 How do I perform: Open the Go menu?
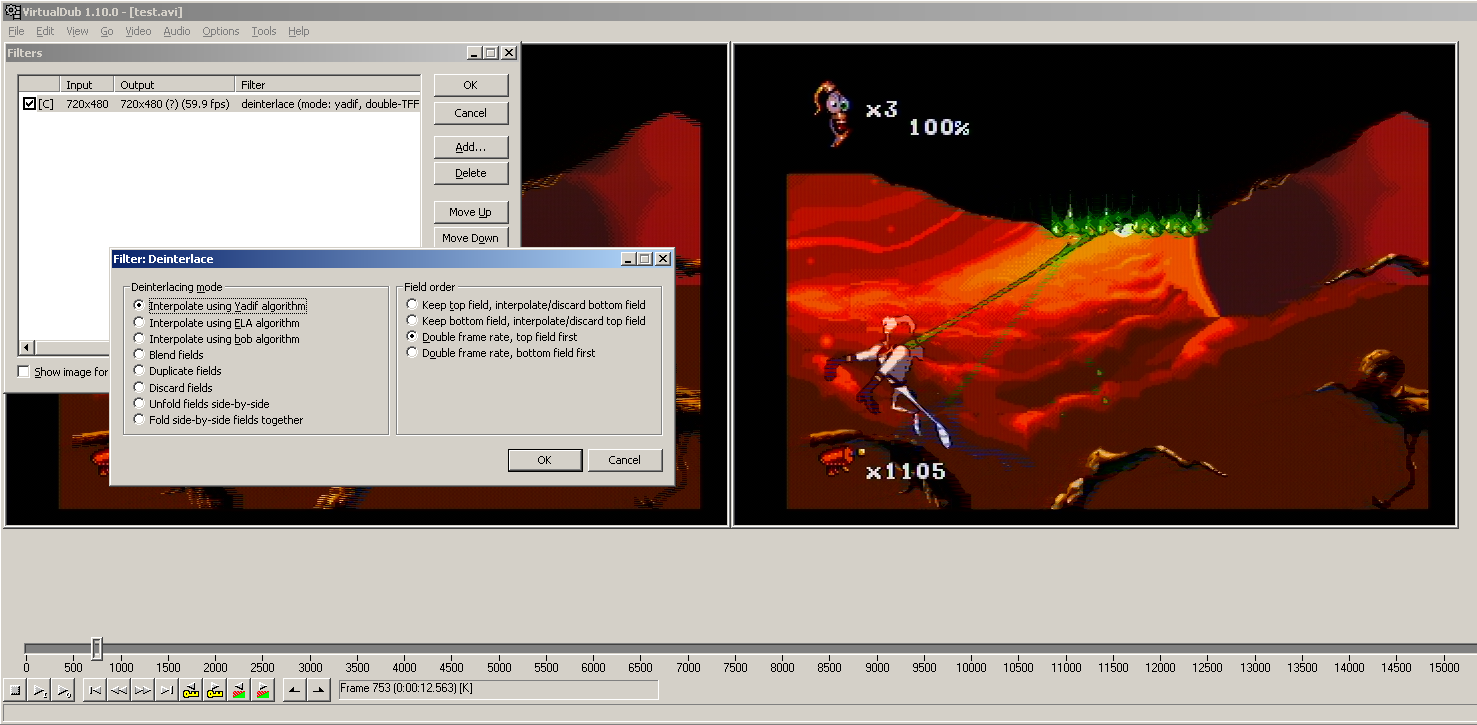click(x=107, y=31)
